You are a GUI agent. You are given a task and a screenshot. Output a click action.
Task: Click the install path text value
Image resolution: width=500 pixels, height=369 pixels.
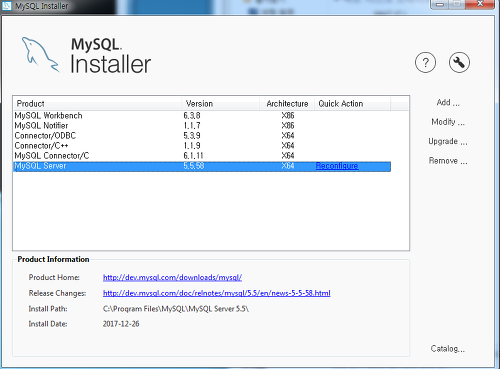pyautogui.click(x=176, y=309)
